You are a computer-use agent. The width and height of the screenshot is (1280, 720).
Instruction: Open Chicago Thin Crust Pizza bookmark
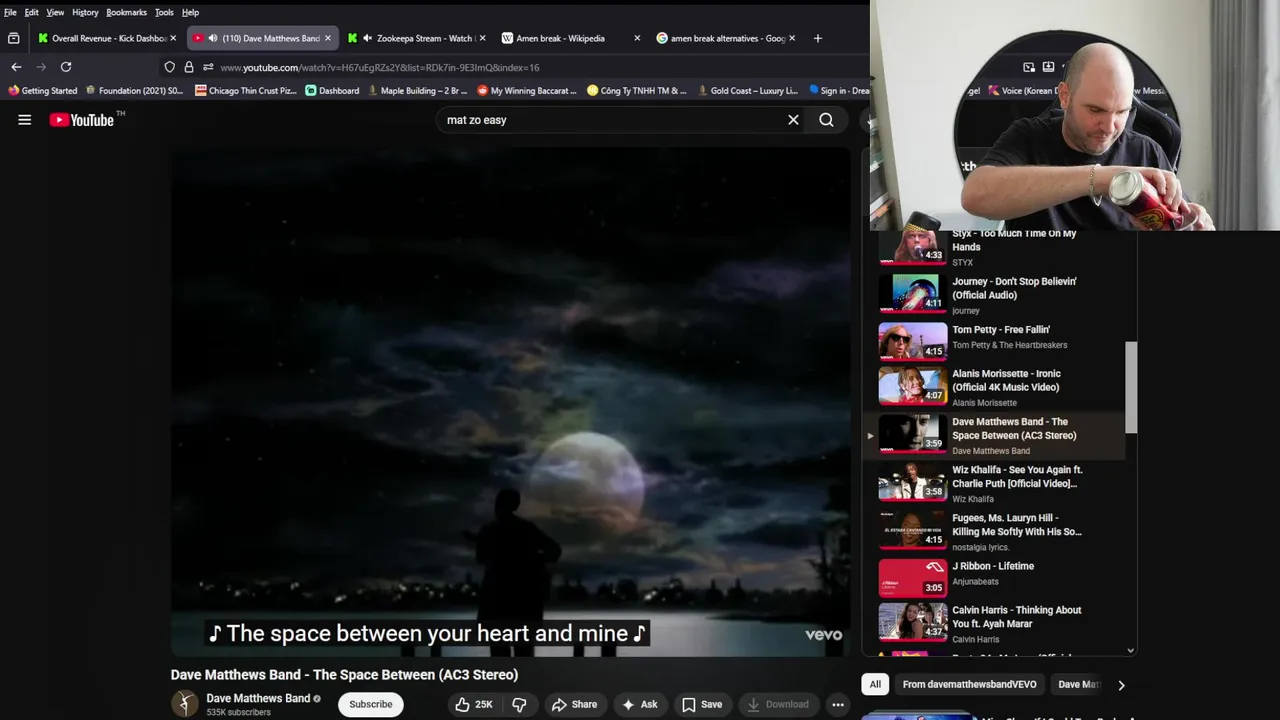(246, 90)
